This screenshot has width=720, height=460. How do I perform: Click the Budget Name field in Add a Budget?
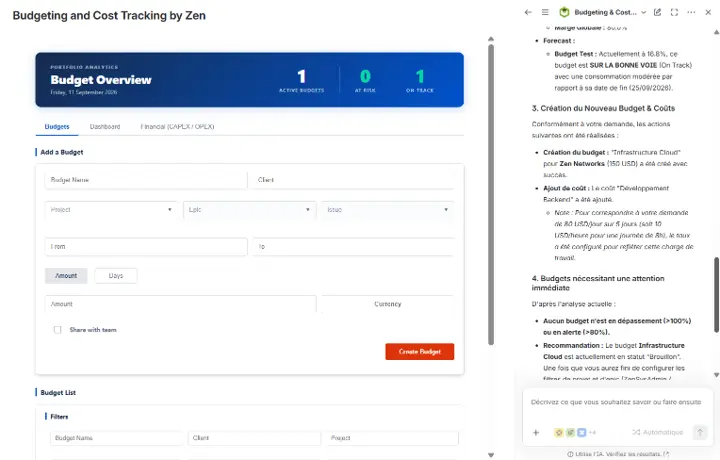tap(146, 180)
